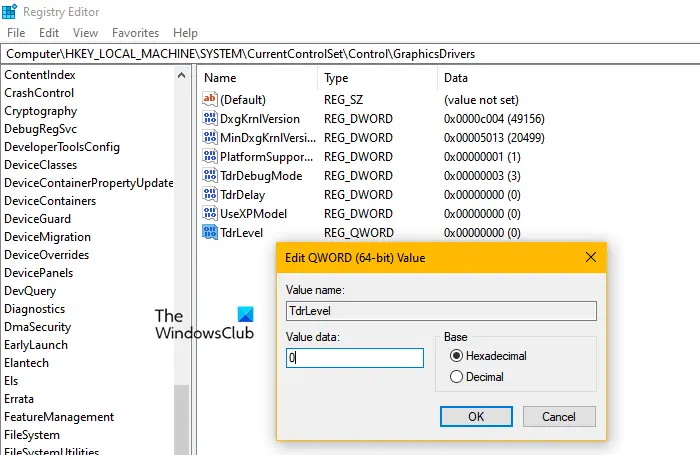Click the scroll-up arrow in key tree
This screenshot has width=700, height=455.
[x=181, y=75]
